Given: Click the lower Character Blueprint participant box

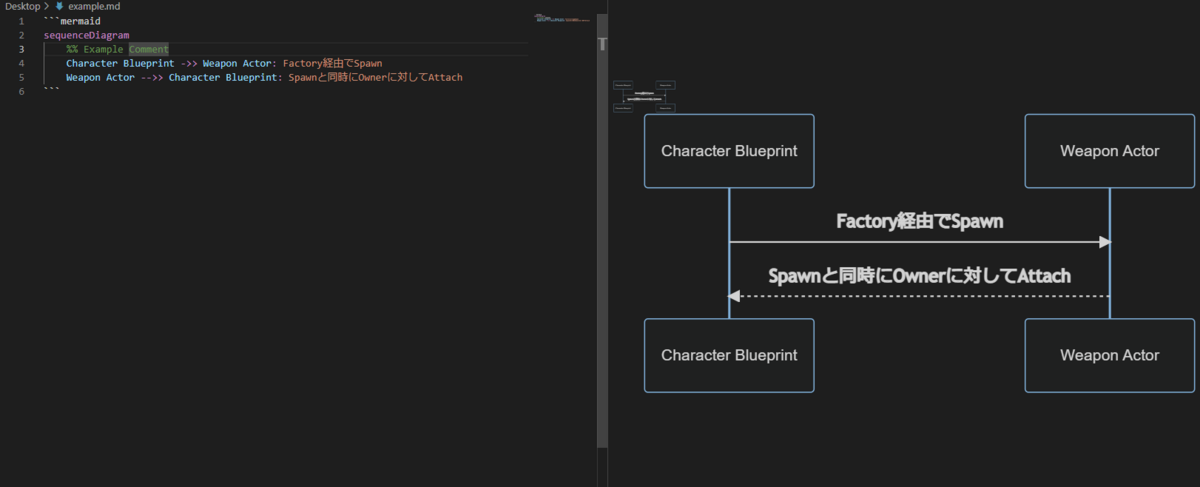Looking at the screenshot, I should (x=728, y=355).
